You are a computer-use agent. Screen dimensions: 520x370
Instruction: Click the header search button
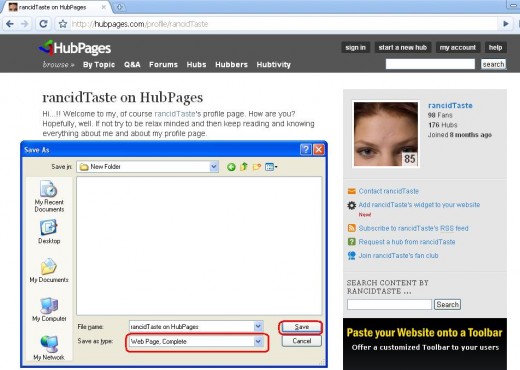[493, 64]
